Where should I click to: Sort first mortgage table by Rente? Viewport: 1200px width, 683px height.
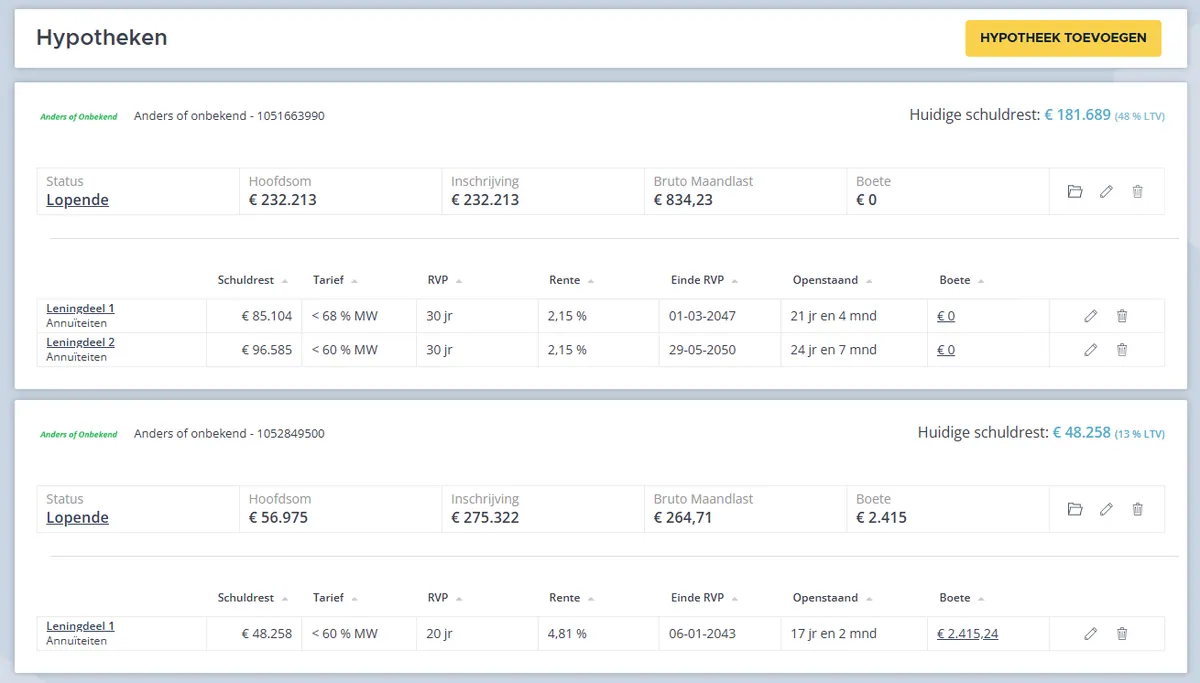coord(572,280)
